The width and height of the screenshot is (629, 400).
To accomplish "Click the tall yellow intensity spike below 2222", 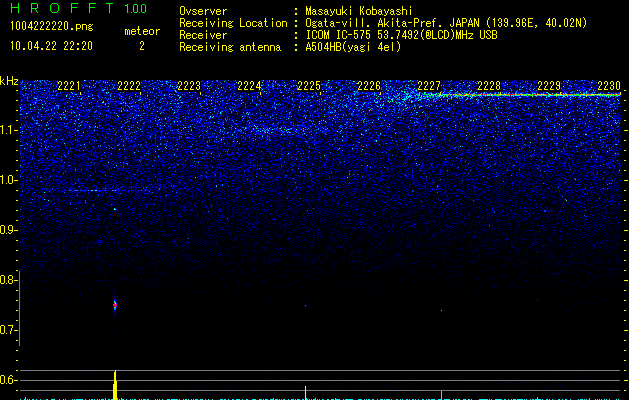I will pyautogui.click(x=115, y=385).
